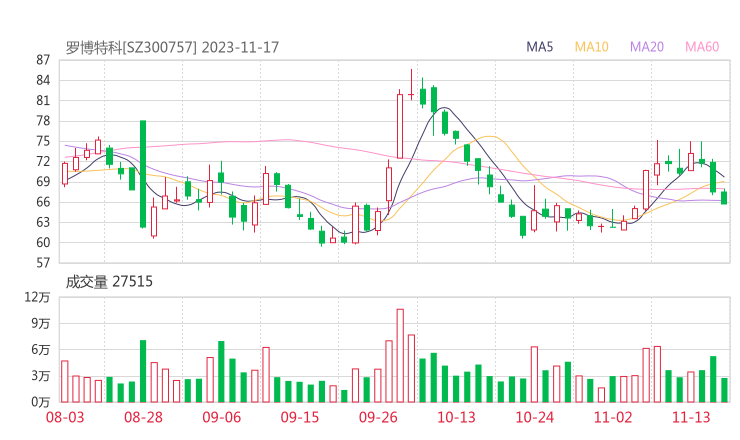740x440 pixels.
Task: Click the 6万 volume axis label
Action: coord(41,349)
